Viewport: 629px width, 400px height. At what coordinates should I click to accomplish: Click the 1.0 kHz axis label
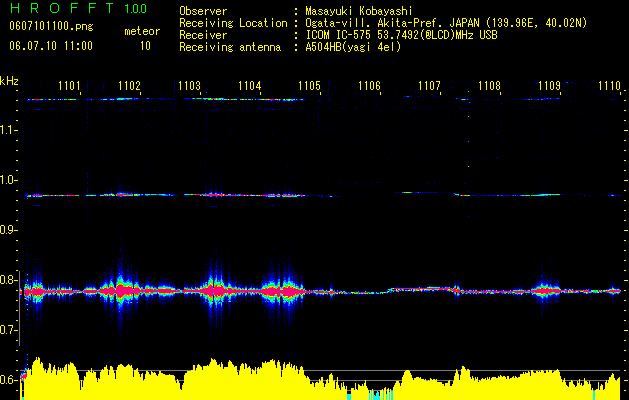pyautogui.click(x=7, y=180)
